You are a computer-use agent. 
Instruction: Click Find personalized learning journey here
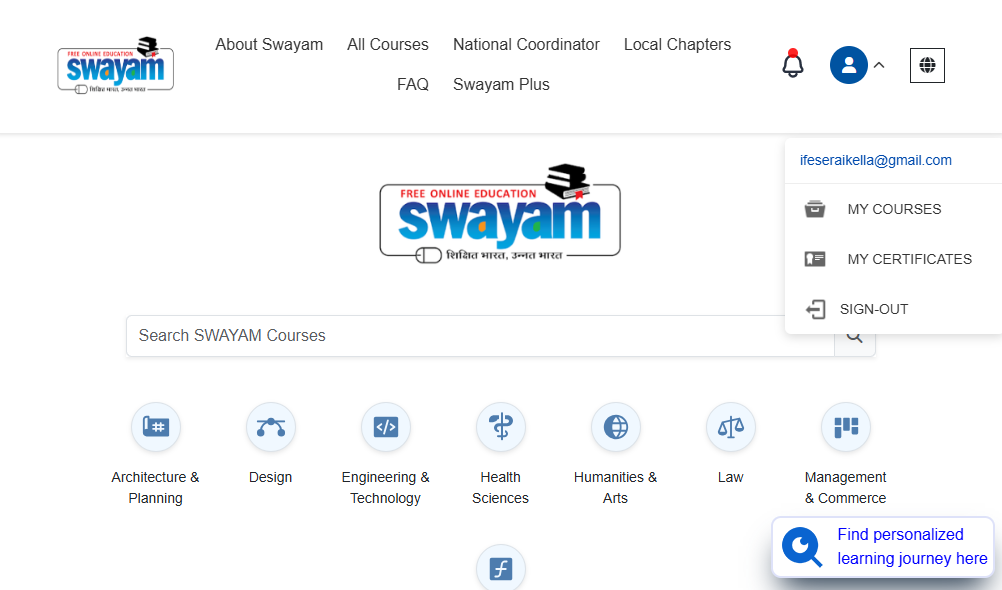913,547
